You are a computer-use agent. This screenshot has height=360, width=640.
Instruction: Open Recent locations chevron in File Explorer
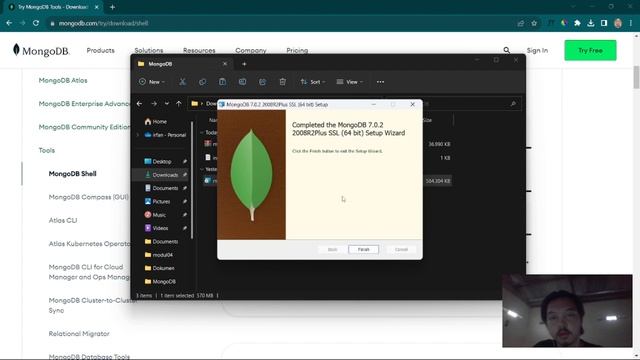(167, 104)
